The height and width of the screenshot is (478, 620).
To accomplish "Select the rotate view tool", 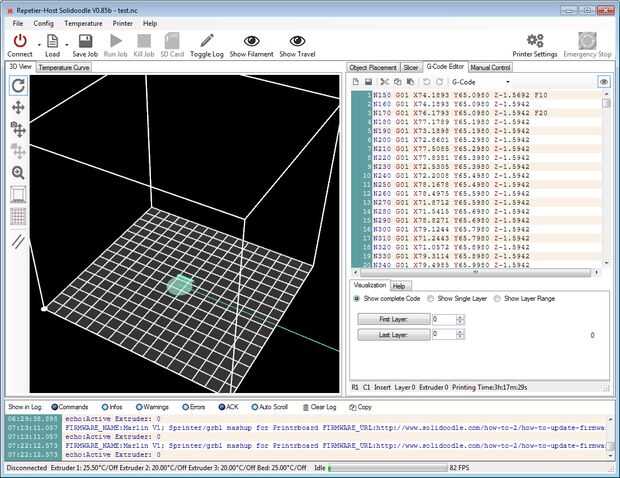I will tap(18, 86).
